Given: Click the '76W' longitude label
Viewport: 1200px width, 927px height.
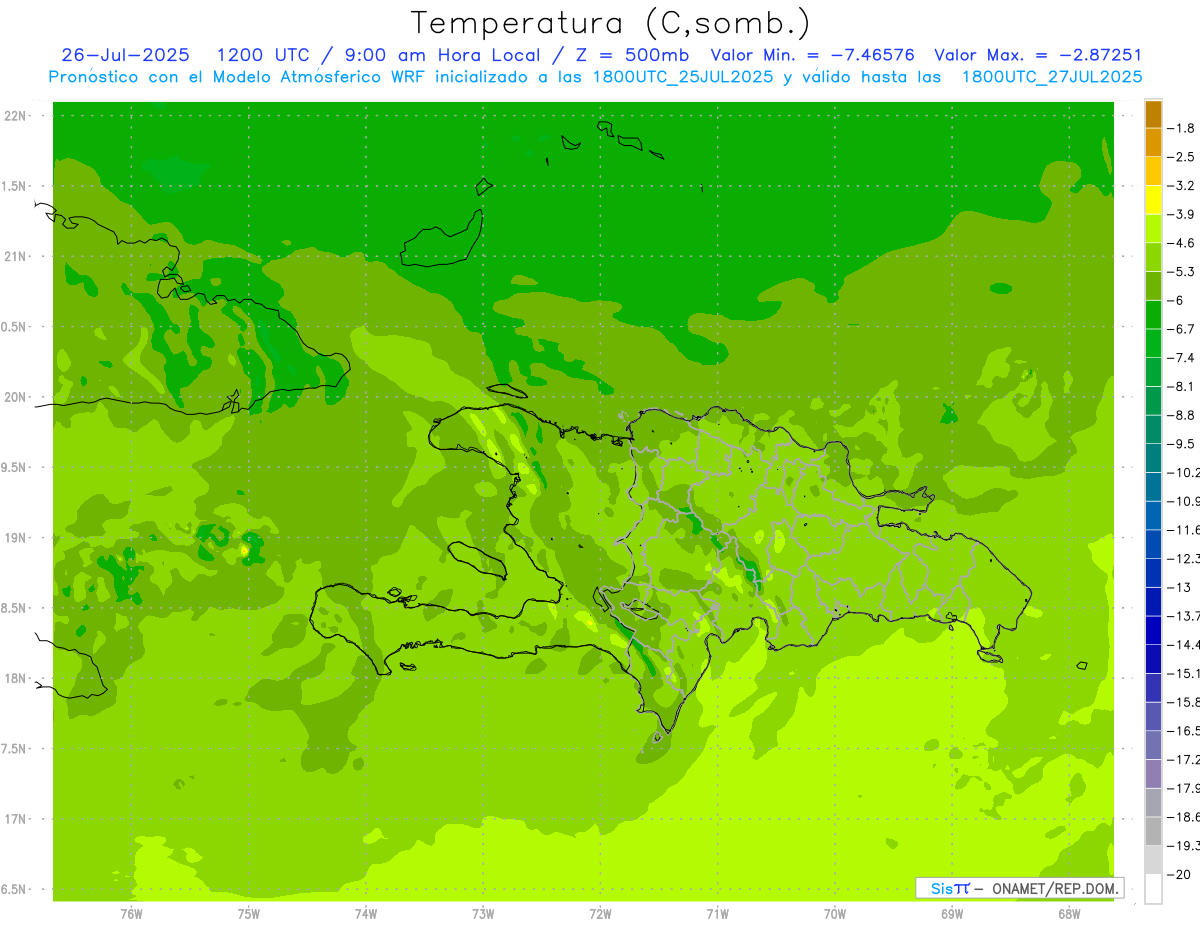Looking at the screenshot, I should tap(131, 914).
